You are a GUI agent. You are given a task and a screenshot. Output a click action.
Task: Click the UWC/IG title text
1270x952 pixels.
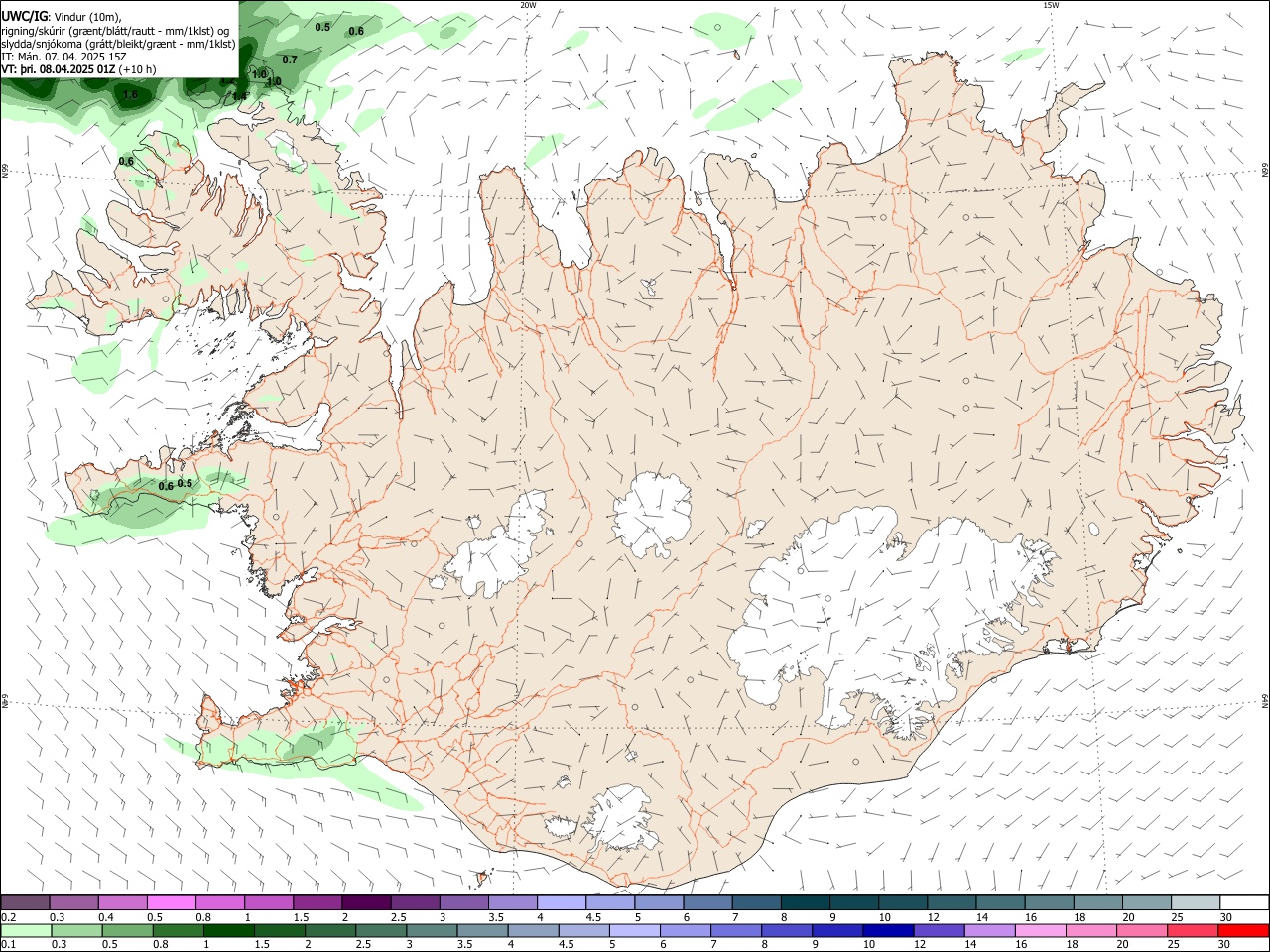click(x=24, y=17)
